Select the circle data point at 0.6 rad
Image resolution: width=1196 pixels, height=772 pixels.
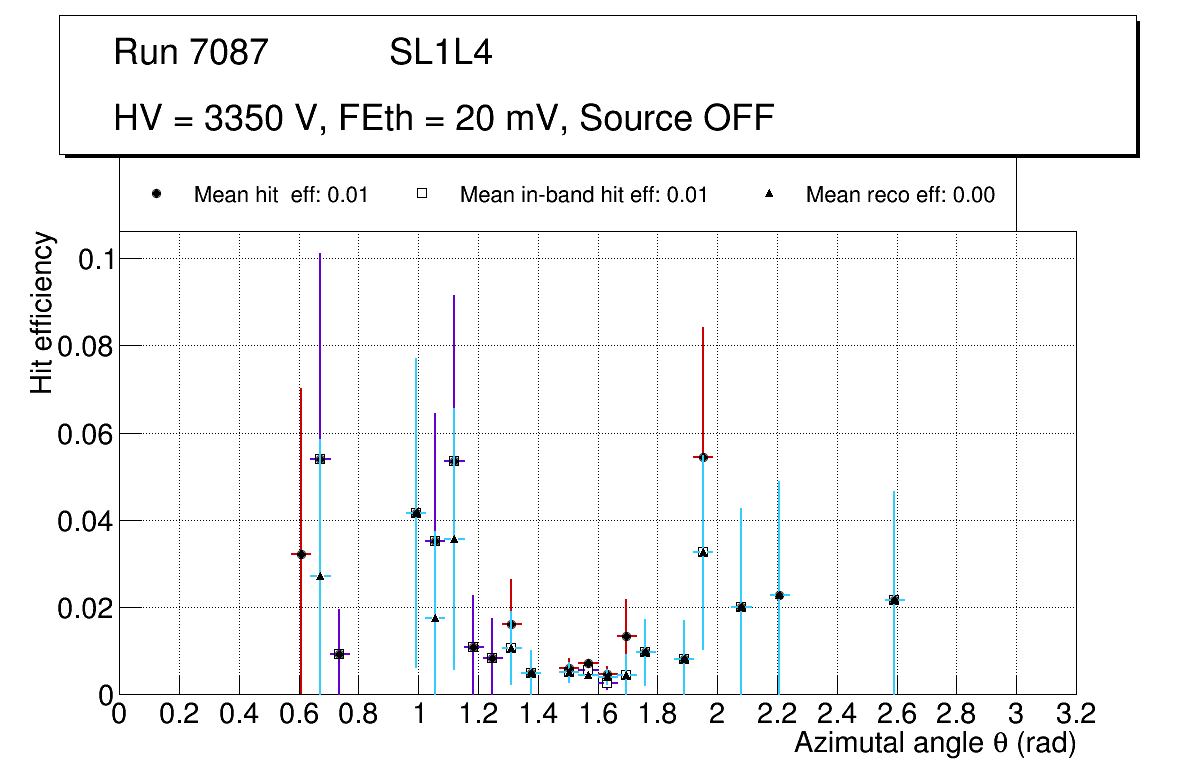tap(300, 554)
